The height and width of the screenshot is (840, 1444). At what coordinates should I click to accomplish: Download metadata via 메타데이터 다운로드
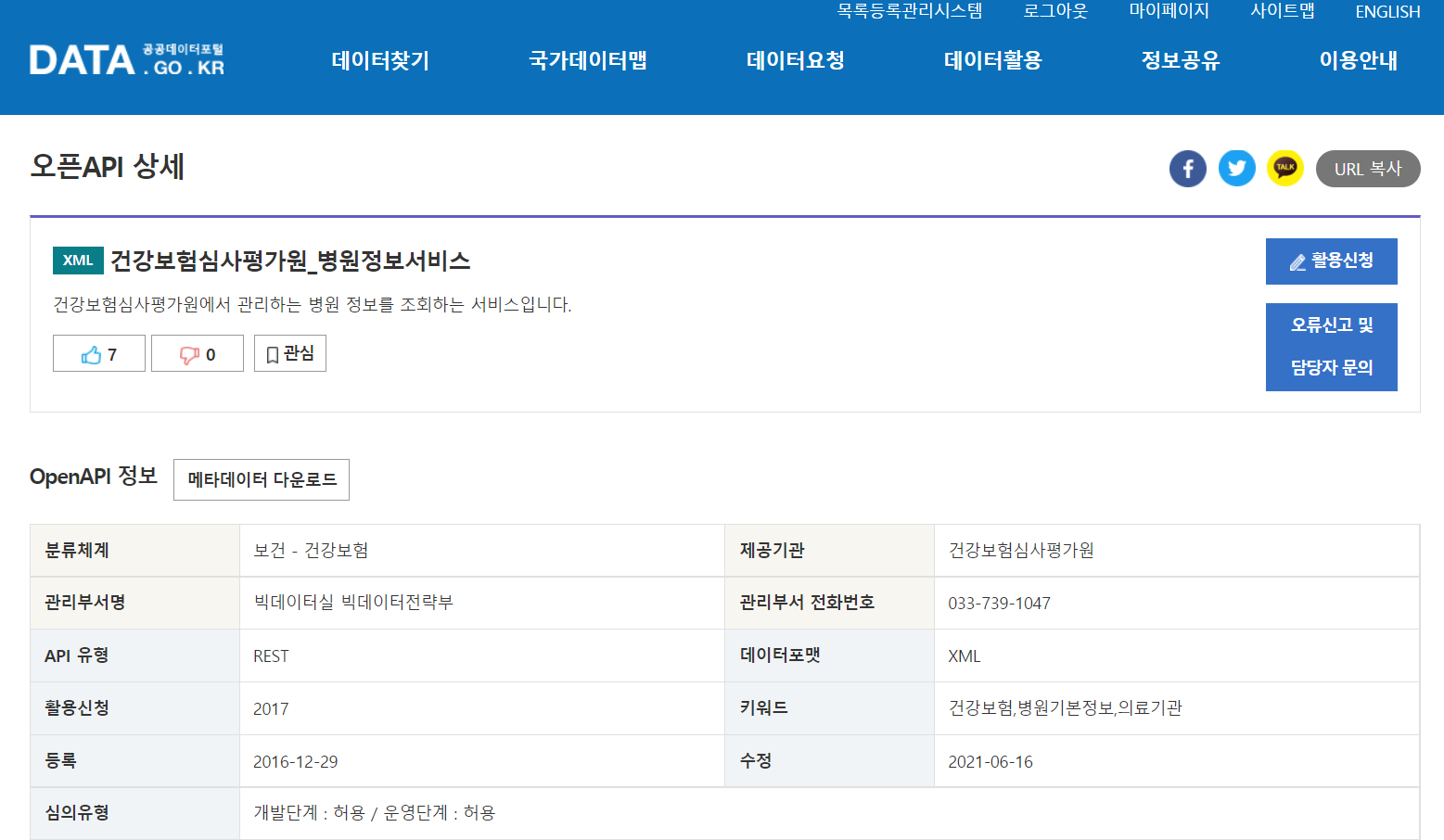262,479
